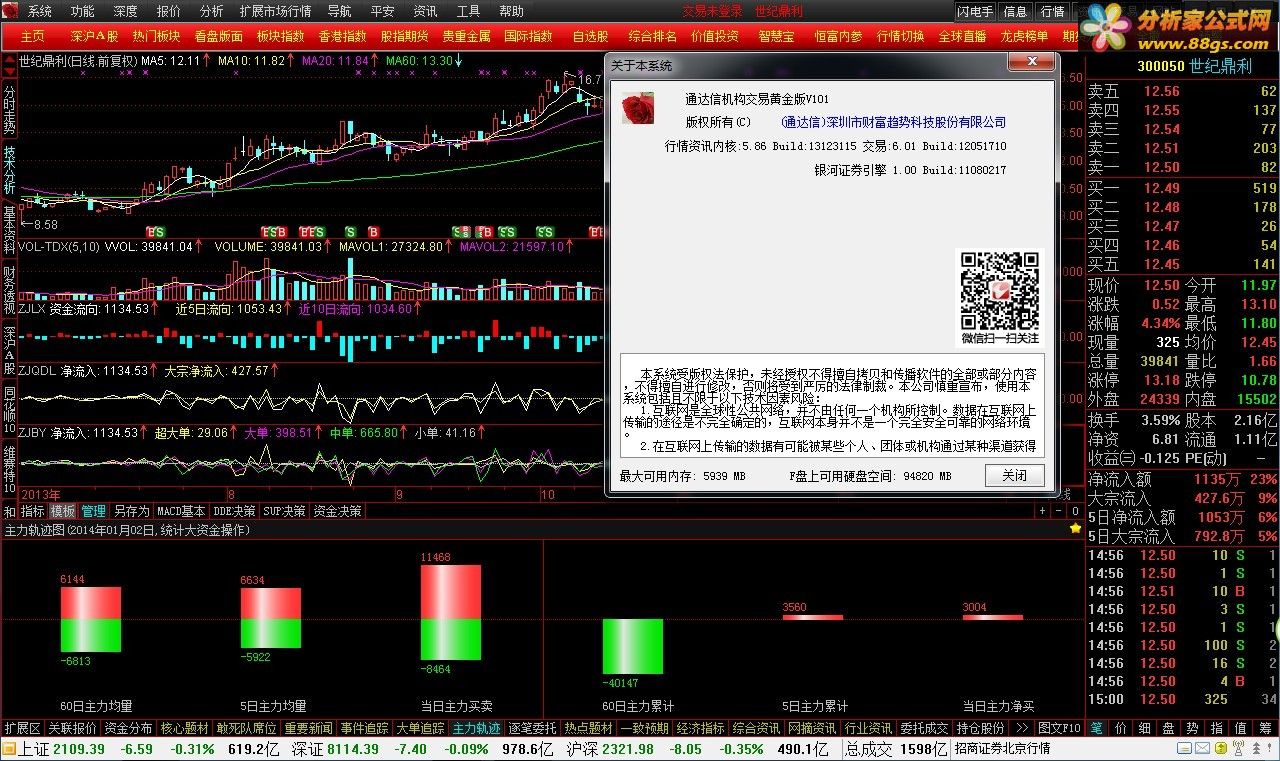1280x761 pixels.
Task: Click the yellow star icon above the trajectory chart
Action: [1075, 528]
